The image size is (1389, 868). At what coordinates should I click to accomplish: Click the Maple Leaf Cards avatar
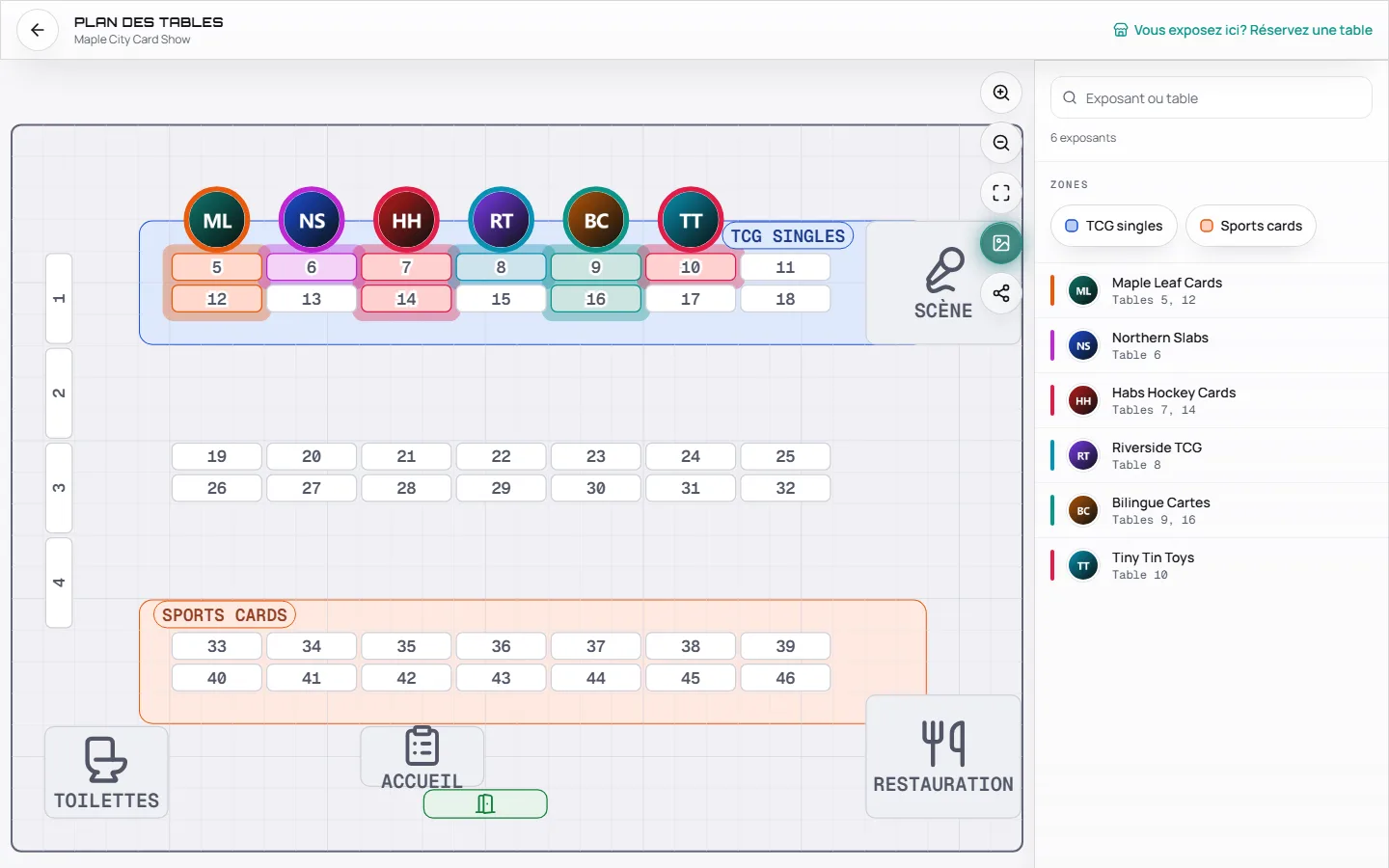tap(1083, 290)
